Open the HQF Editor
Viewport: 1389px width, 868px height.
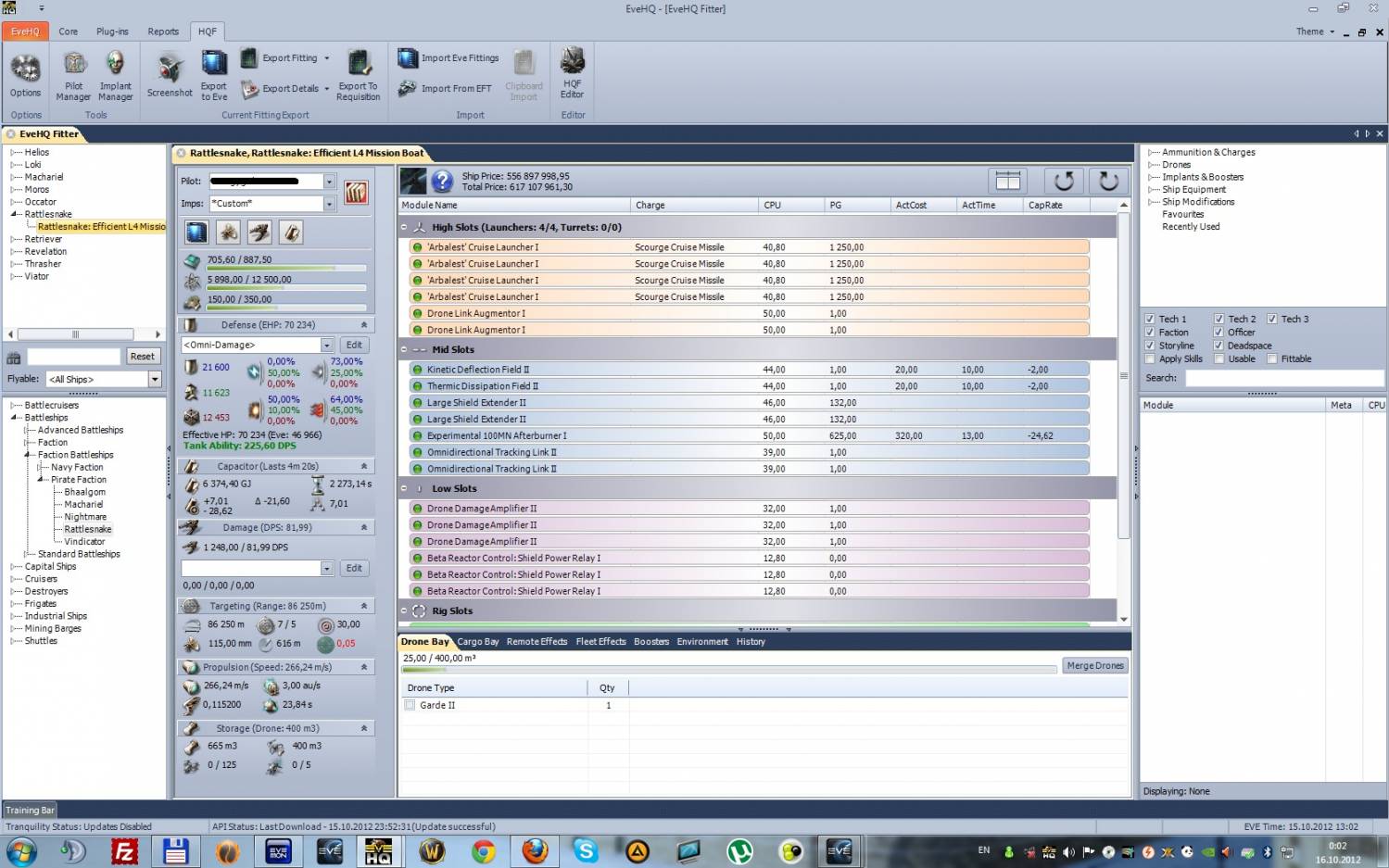pos(573,74)
